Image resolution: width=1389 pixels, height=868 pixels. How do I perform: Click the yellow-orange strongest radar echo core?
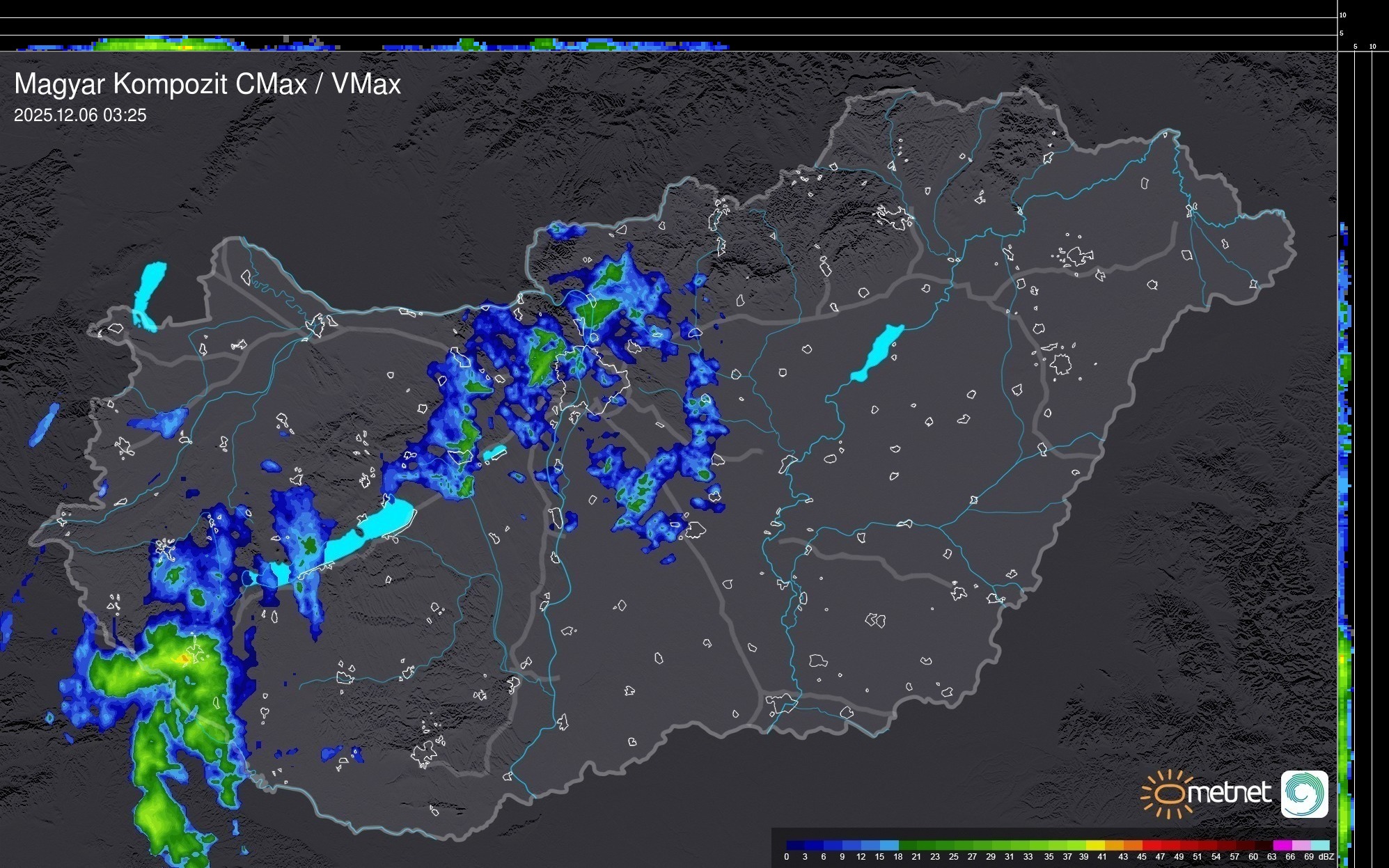tap(184, 658)
